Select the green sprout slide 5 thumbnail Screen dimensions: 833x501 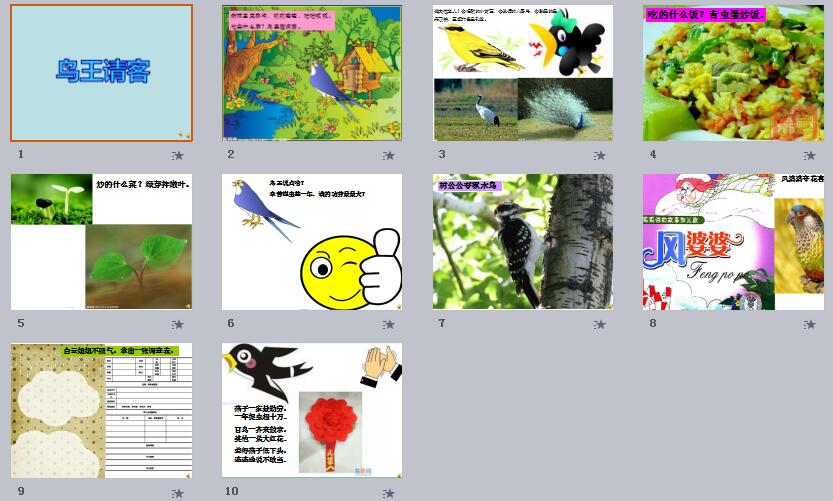(x=101, y=242)
